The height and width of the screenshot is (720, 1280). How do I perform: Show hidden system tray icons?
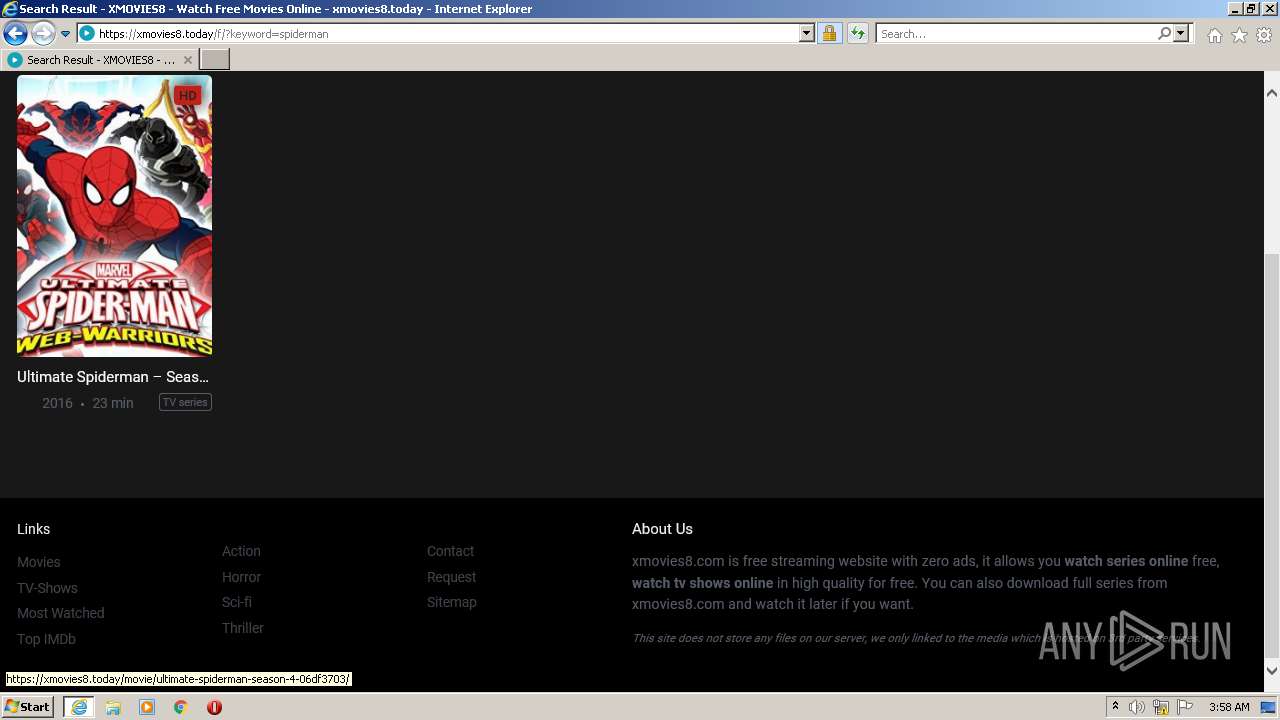[1115, 707]
